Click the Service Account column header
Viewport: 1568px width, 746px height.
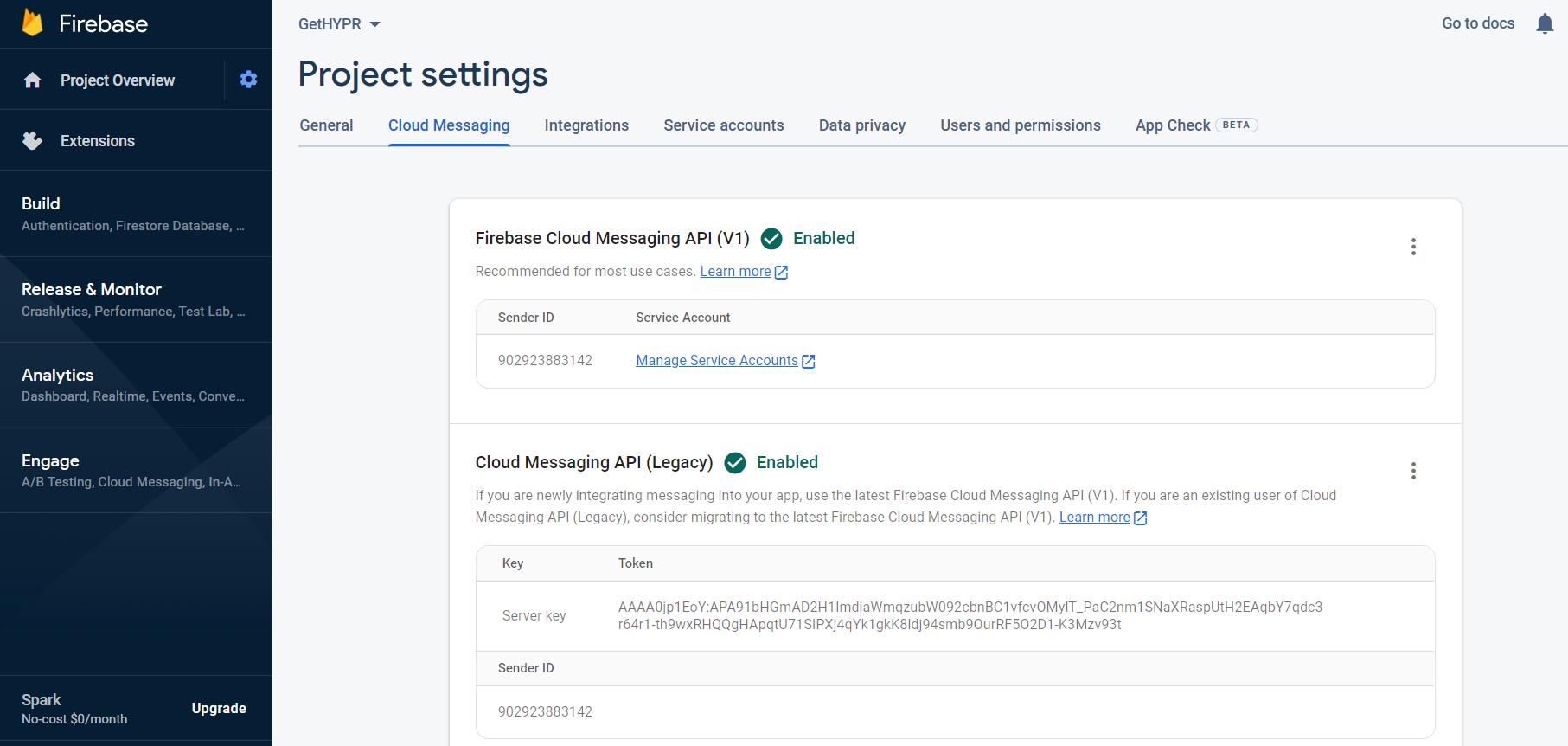pos(683,318)
